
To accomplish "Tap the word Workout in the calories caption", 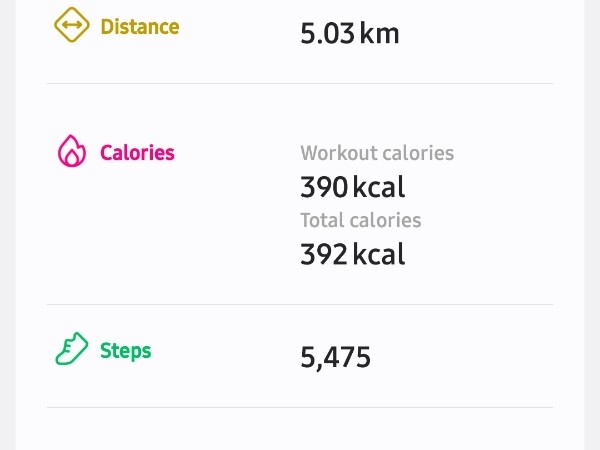I will pyautogui.click(x=335, y=153).
